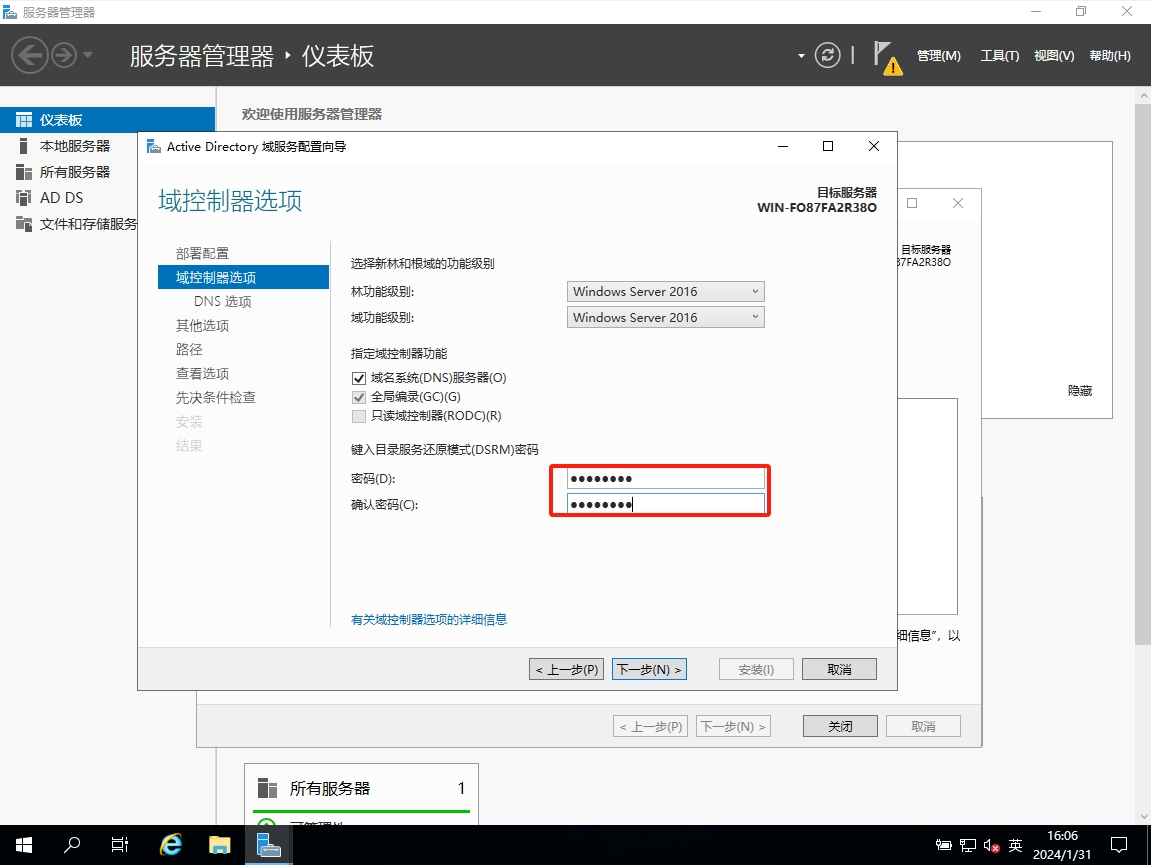
Task: Open the Windows Start menu
Action: (x=23, y=845)
